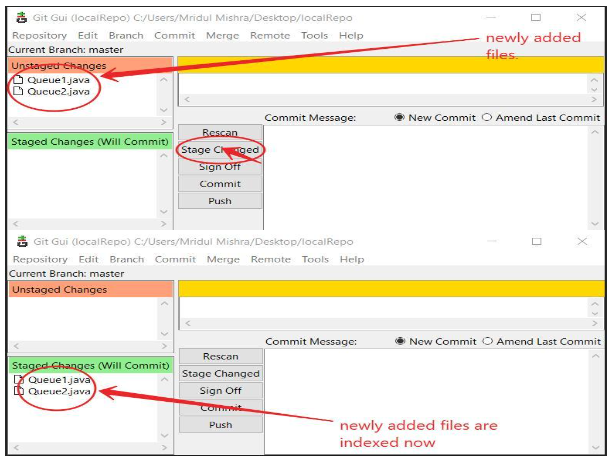Open Merge menu in upper window

point(222,36)
